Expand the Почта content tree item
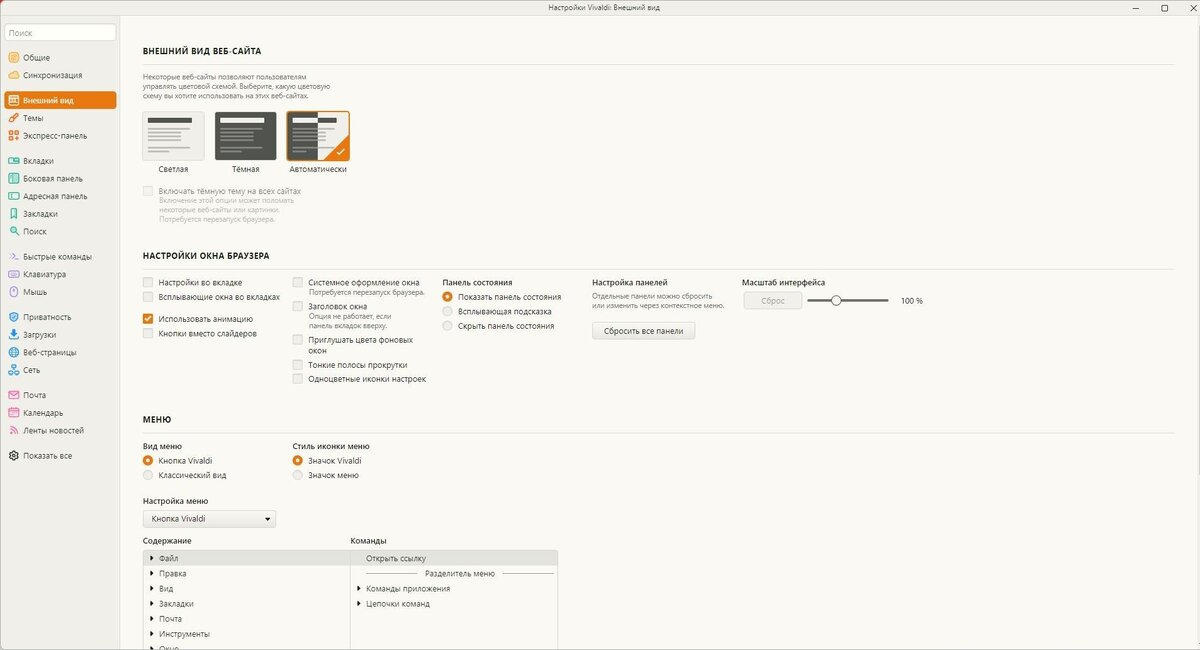Image resolution: width=1200 pixels, height=650 pixels. 152,619
